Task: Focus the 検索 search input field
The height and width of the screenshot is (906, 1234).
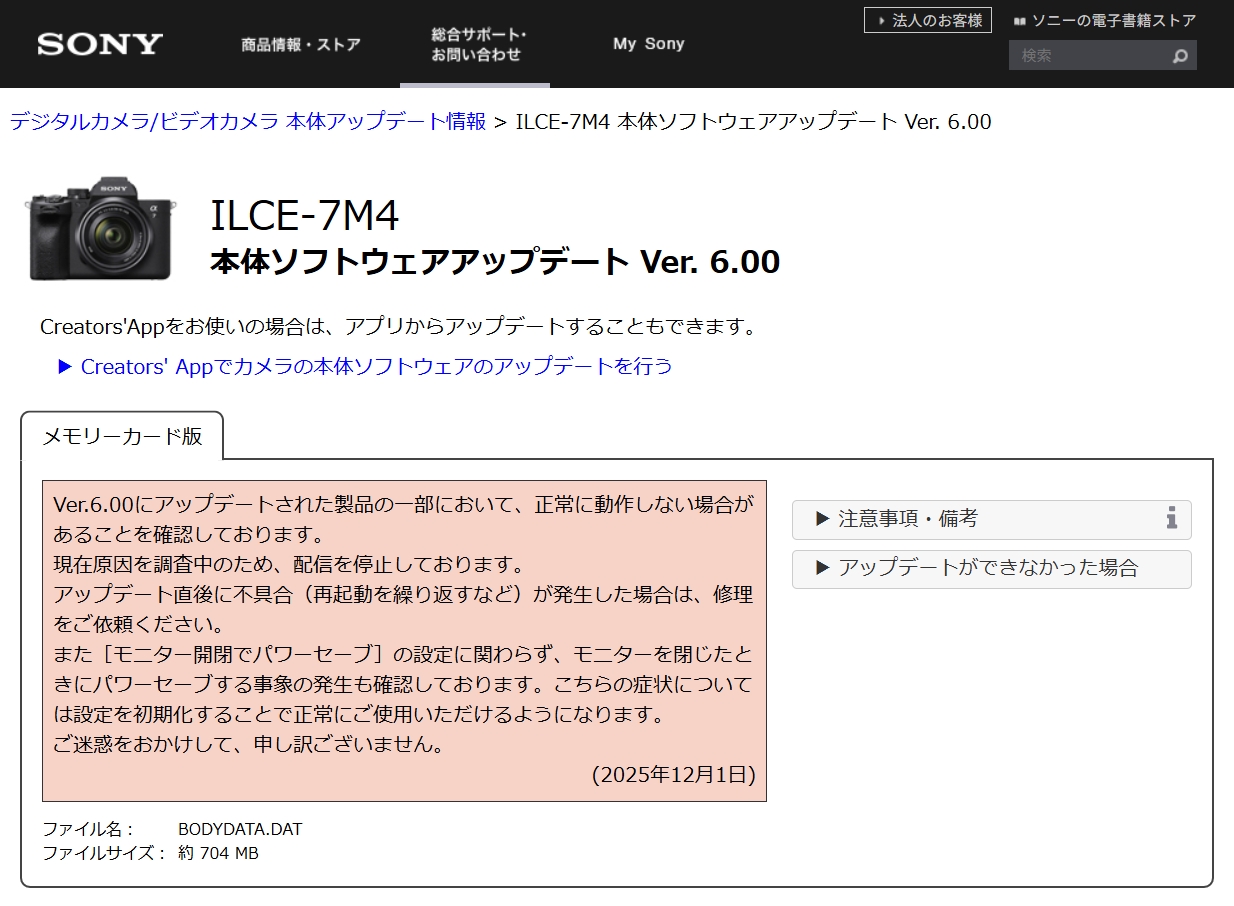Action: coord(1088,56)
